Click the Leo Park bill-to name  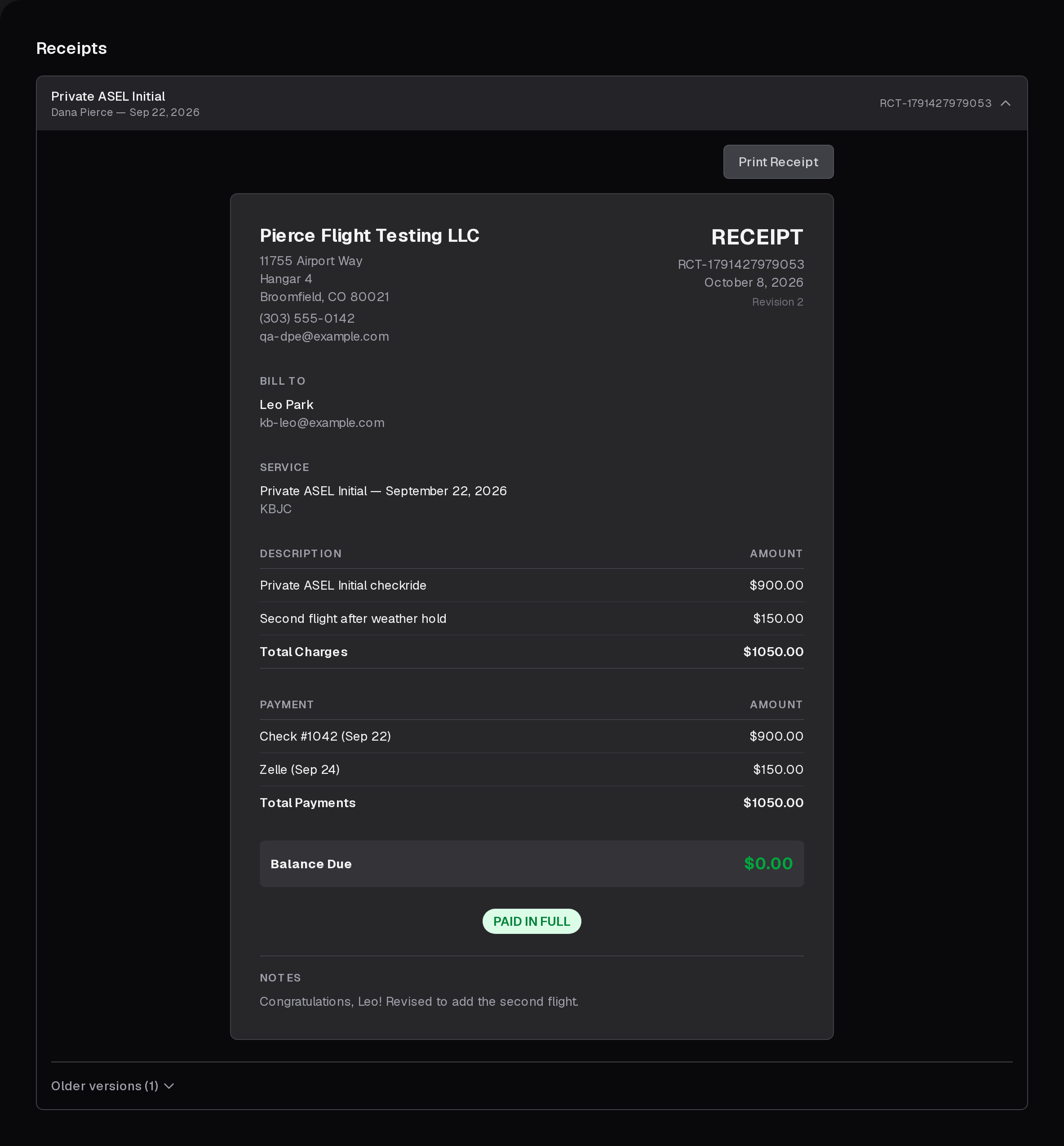click(286, 405)
